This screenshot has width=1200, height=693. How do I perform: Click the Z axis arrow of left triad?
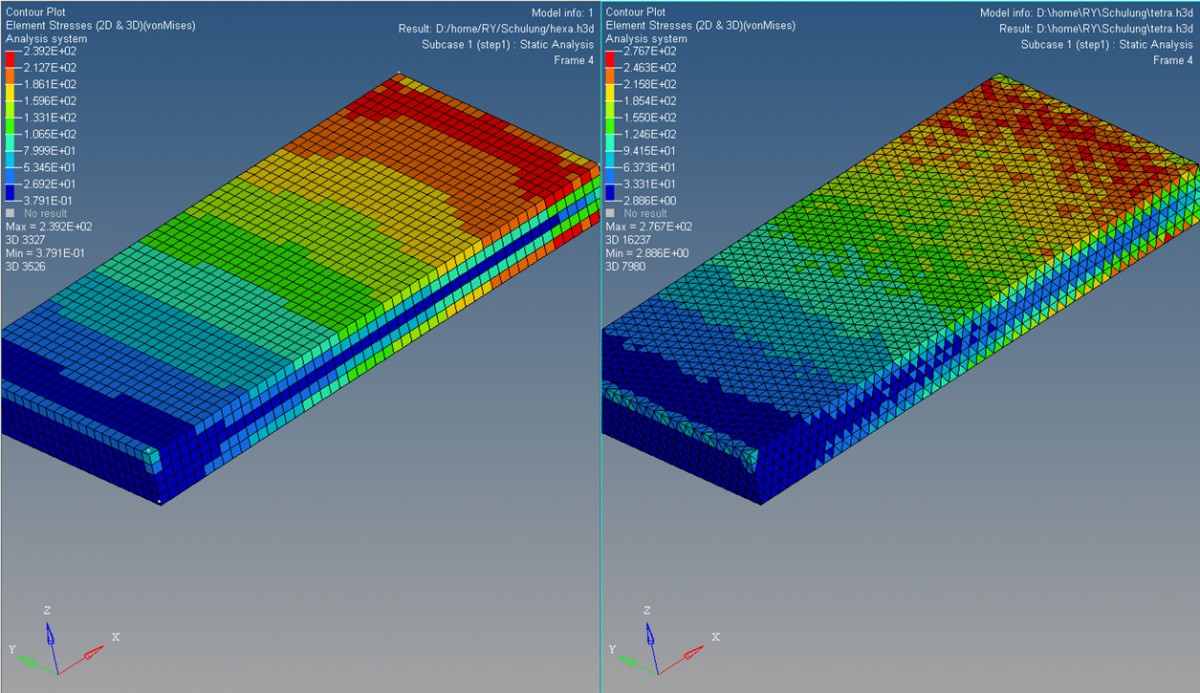pos(50,631)
